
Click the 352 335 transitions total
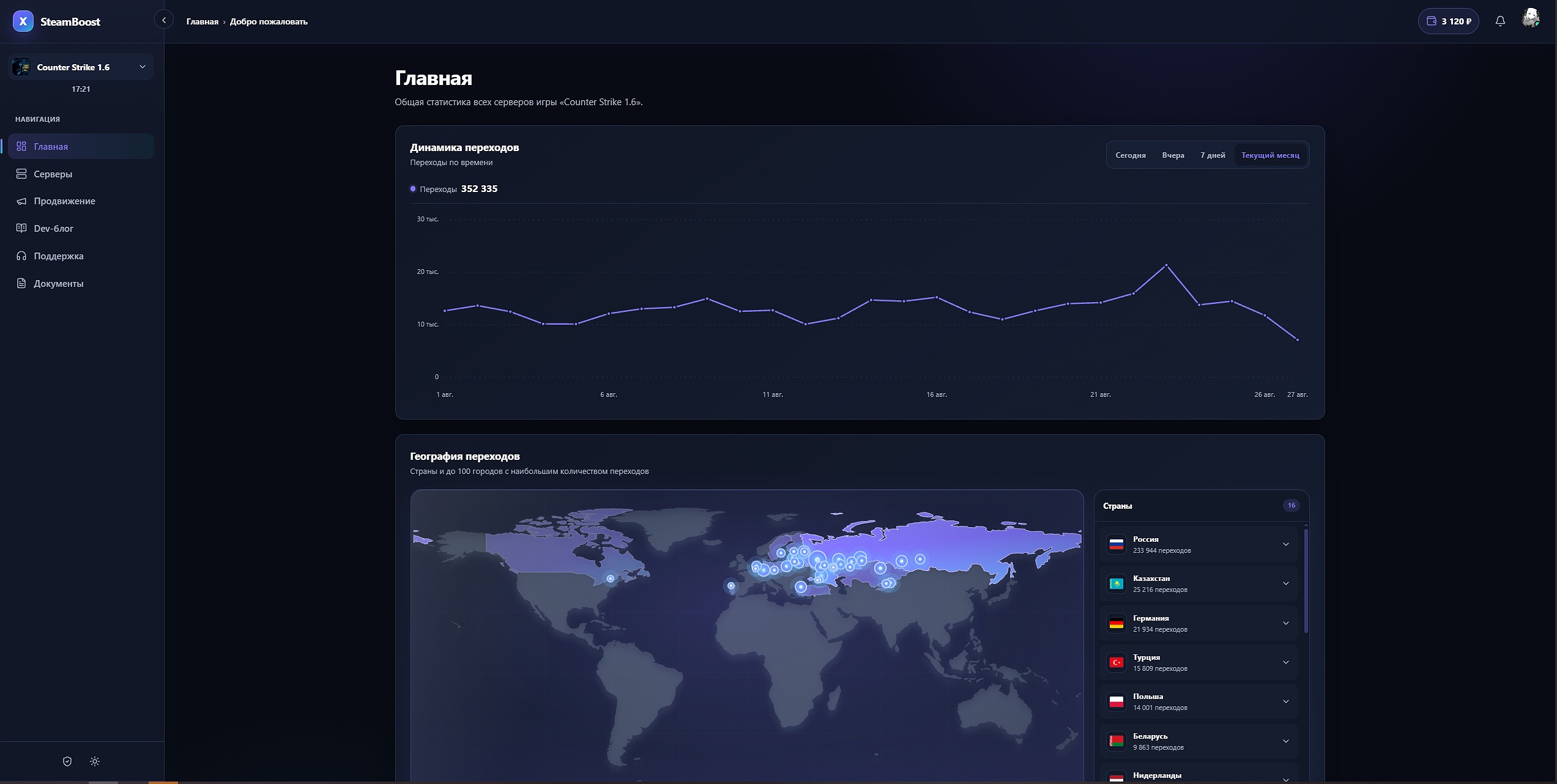[479, 189]
